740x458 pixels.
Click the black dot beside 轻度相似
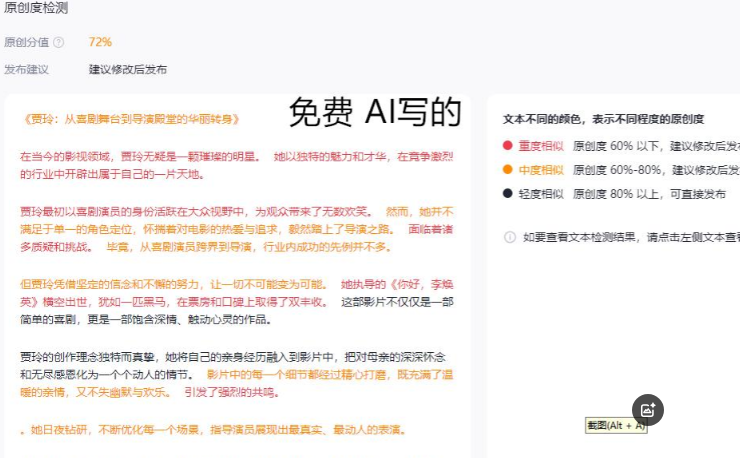(508, 194)
